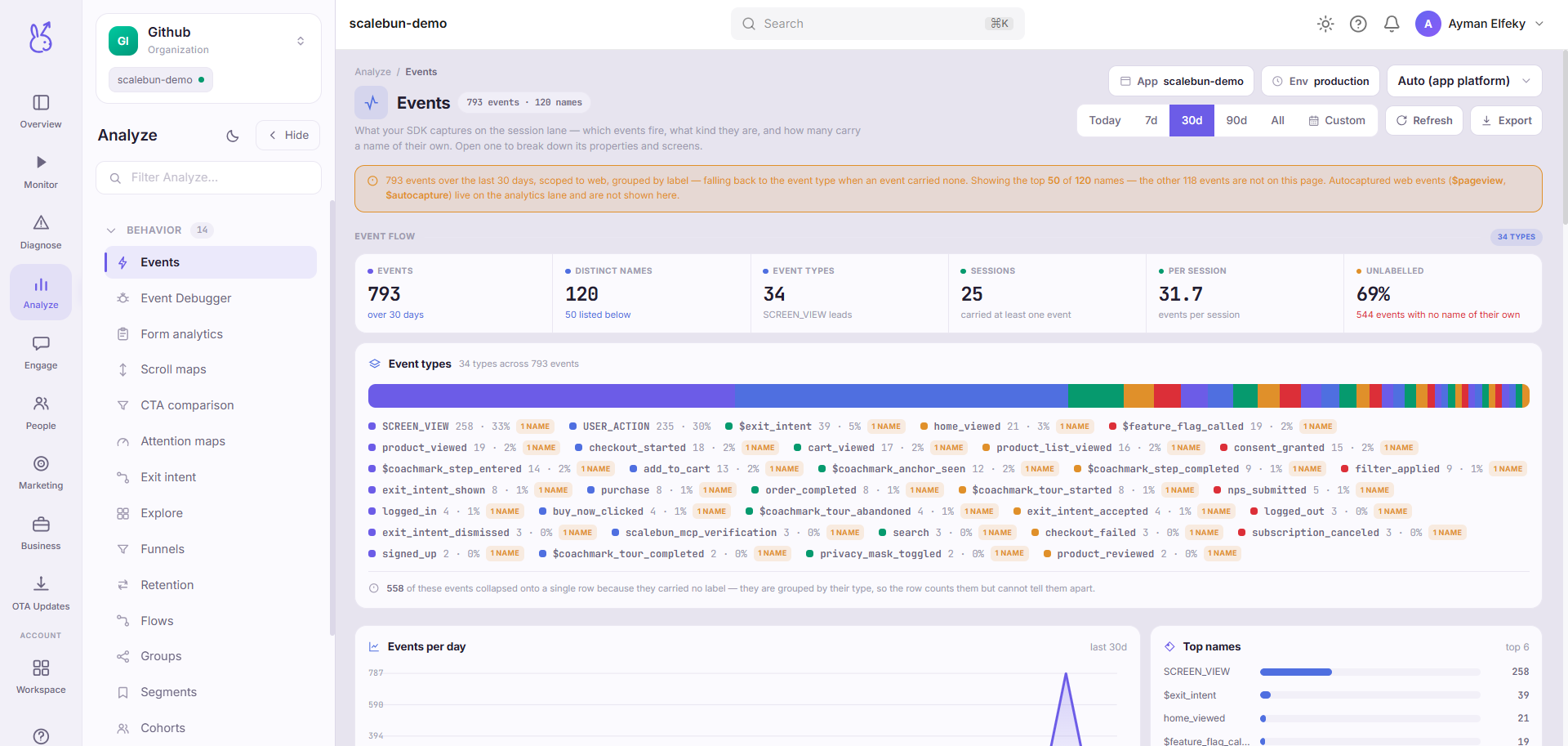Image resolution: width=1568 pixels, height=746 pixels.
Task: Select the 7d time range
Action: [x=1151, y=120]
